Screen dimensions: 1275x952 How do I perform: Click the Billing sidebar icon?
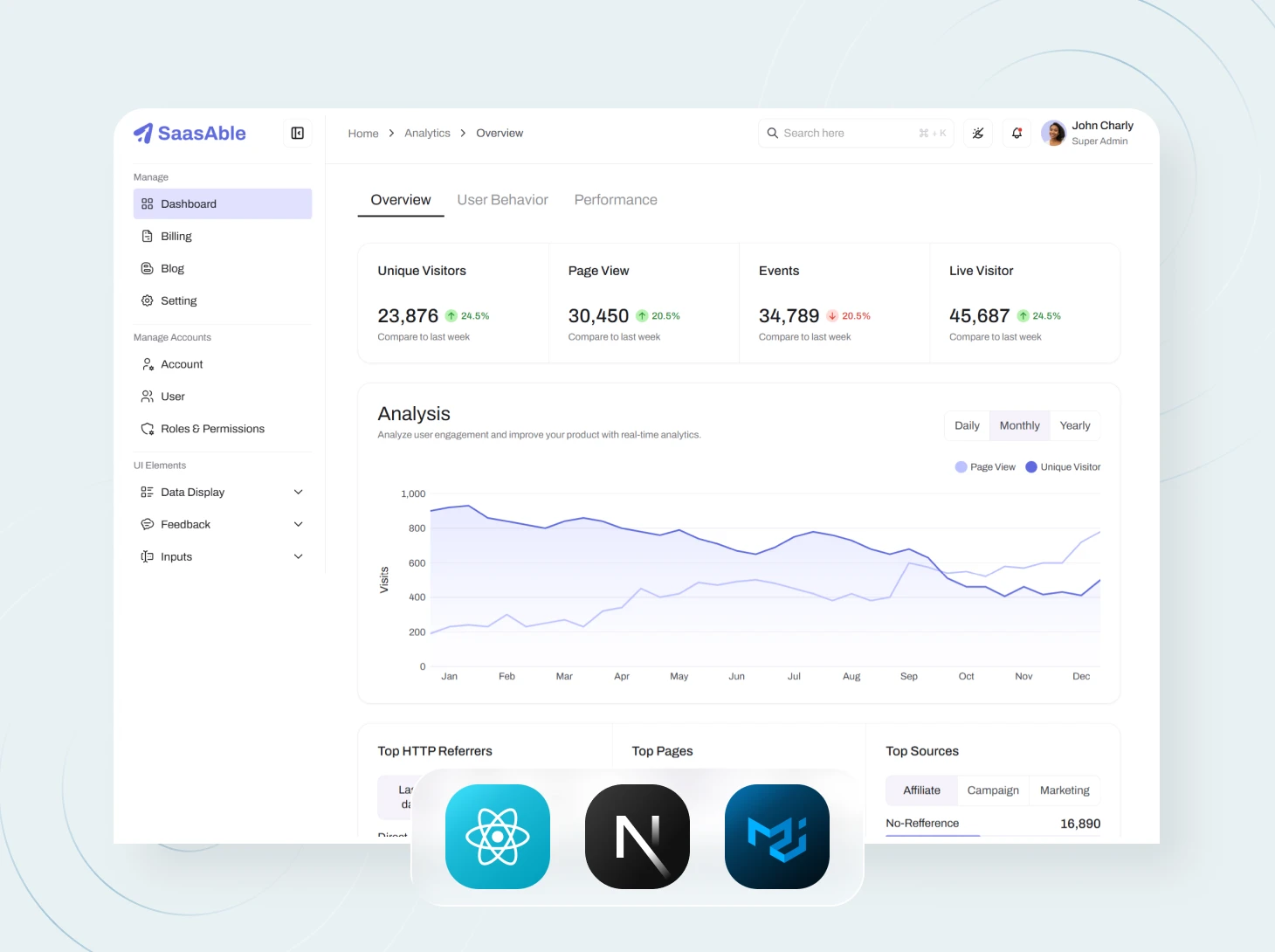point(147,236)
